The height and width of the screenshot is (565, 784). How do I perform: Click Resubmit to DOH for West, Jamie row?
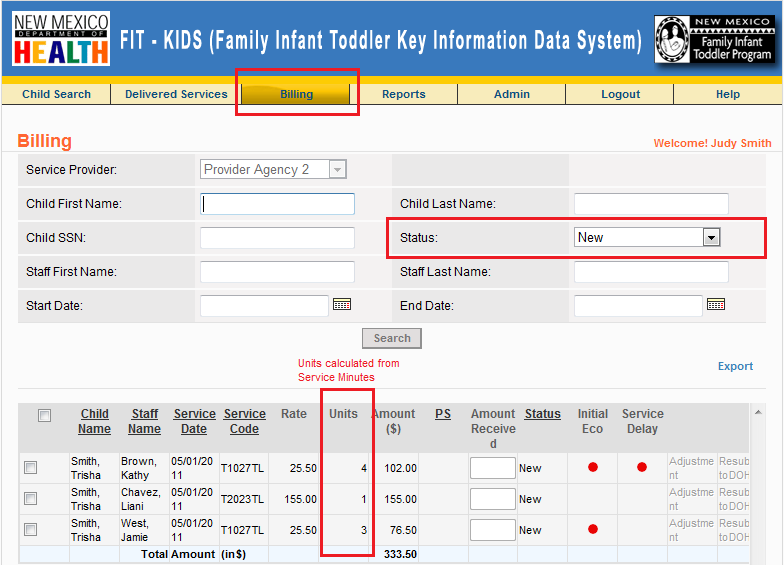coord(734,530)
